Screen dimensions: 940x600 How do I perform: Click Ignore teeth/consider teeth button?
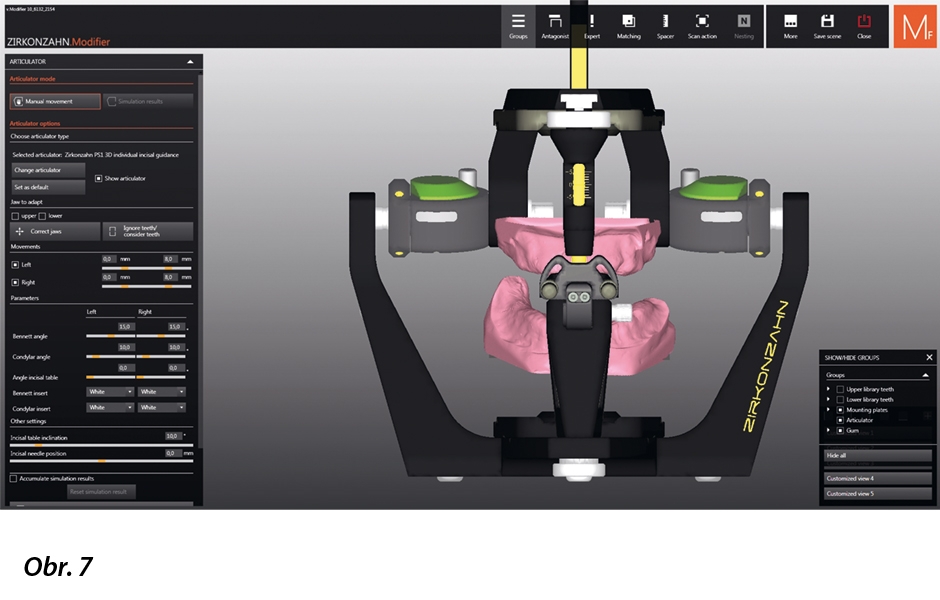[x=148, y=231]
